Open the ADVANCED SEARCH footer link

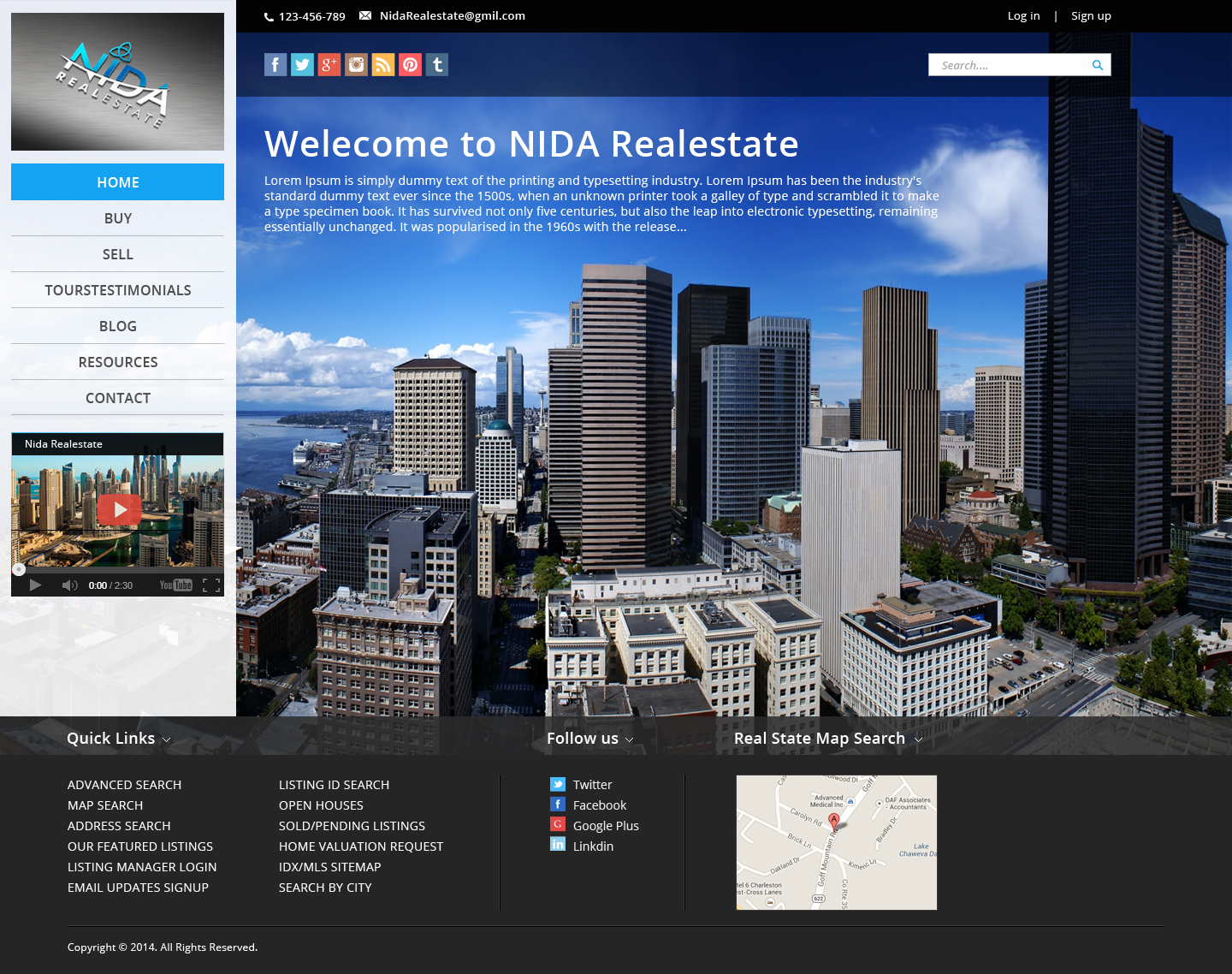(124, 785)
